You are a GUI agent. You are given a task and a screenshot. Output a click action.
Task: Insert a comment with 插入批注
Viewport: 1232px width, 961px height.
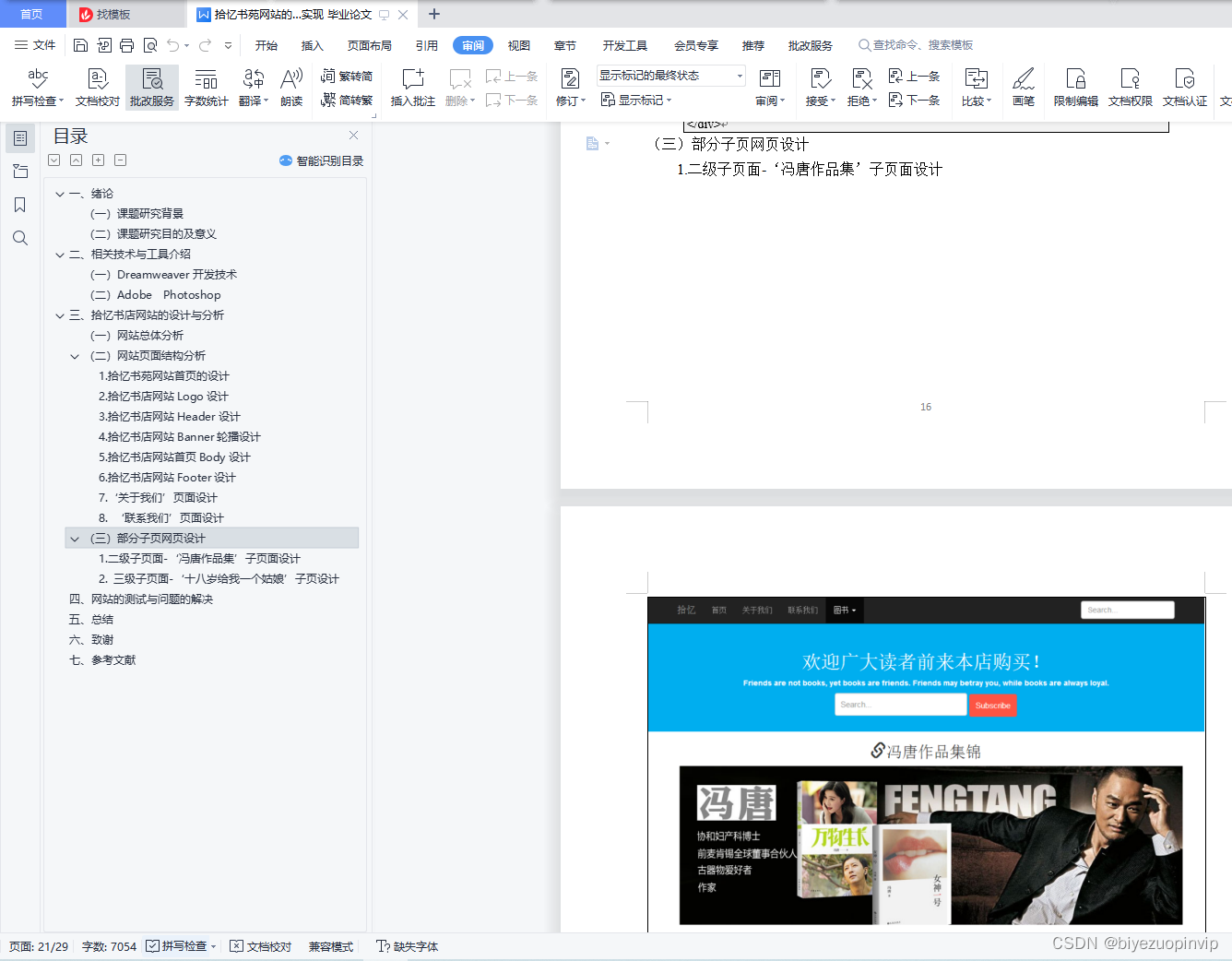[x=413, y=88]
